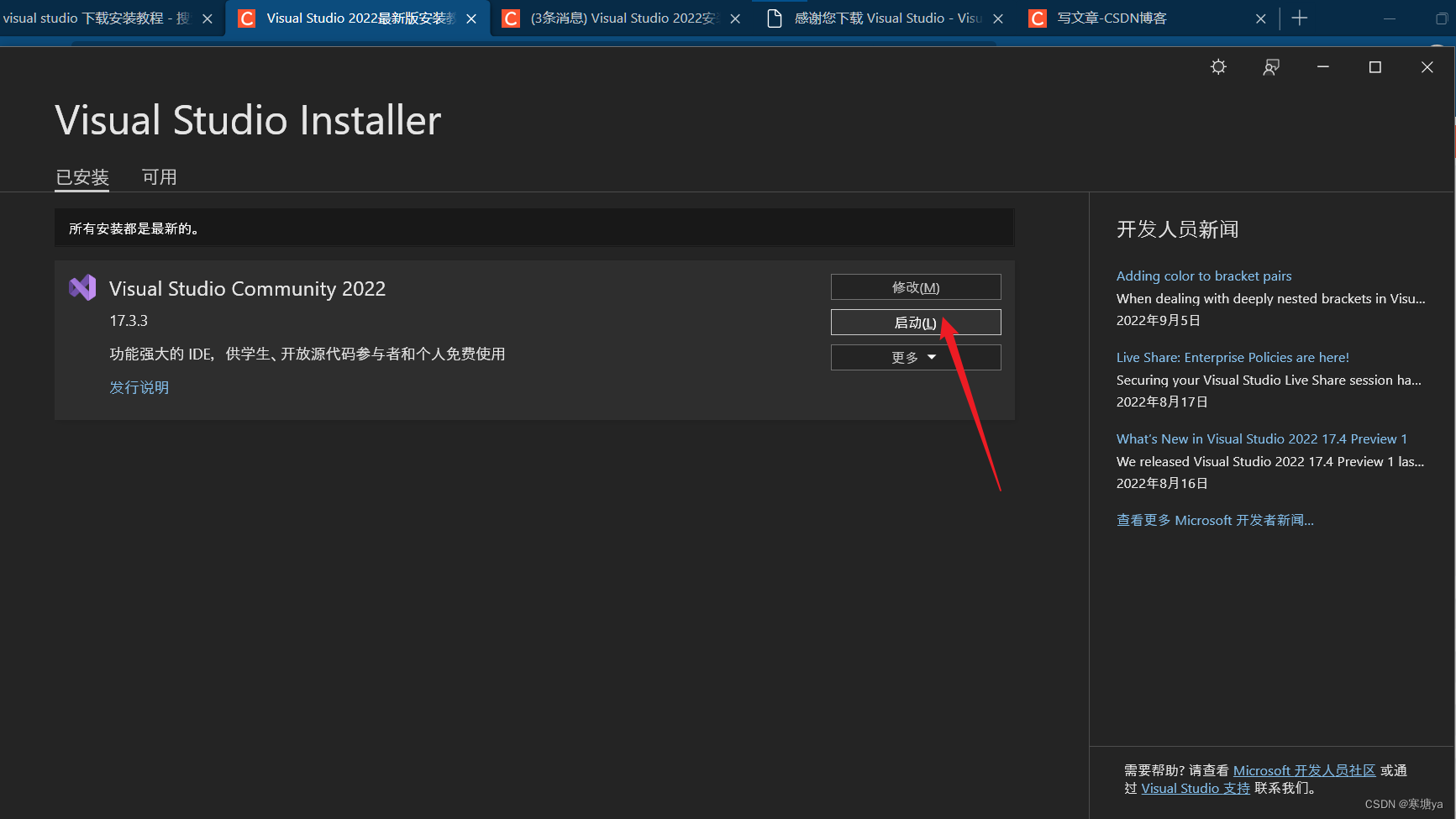Click the date 2022年8月17日
This screenshot has width=1456, height=819.
1162,402
